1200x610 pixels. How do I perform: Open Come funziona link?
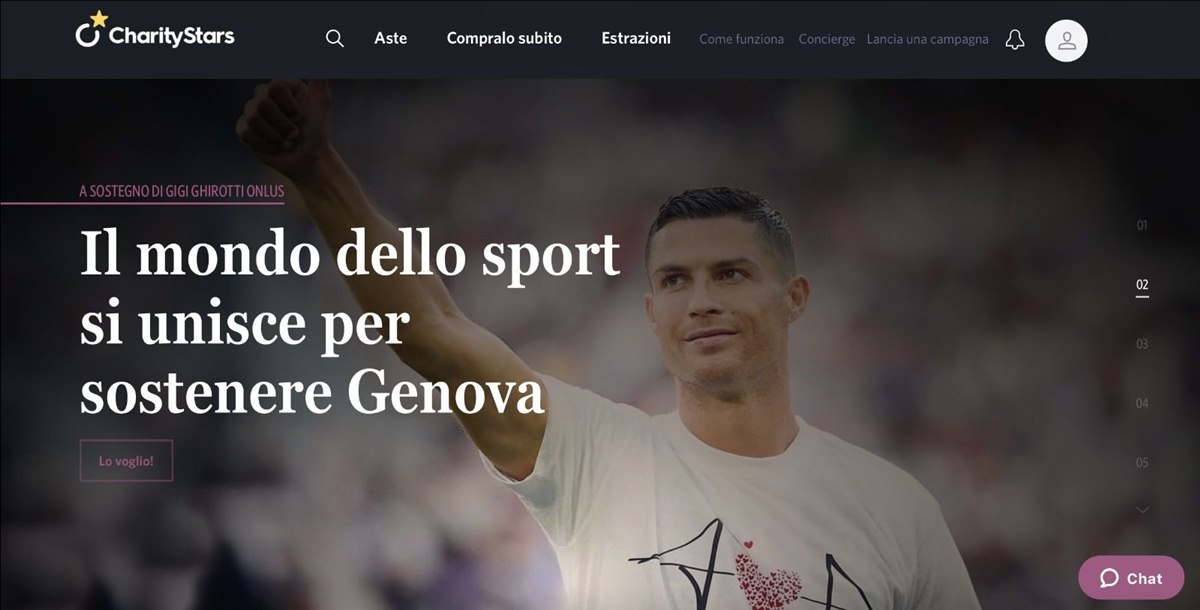click(741, 39)
